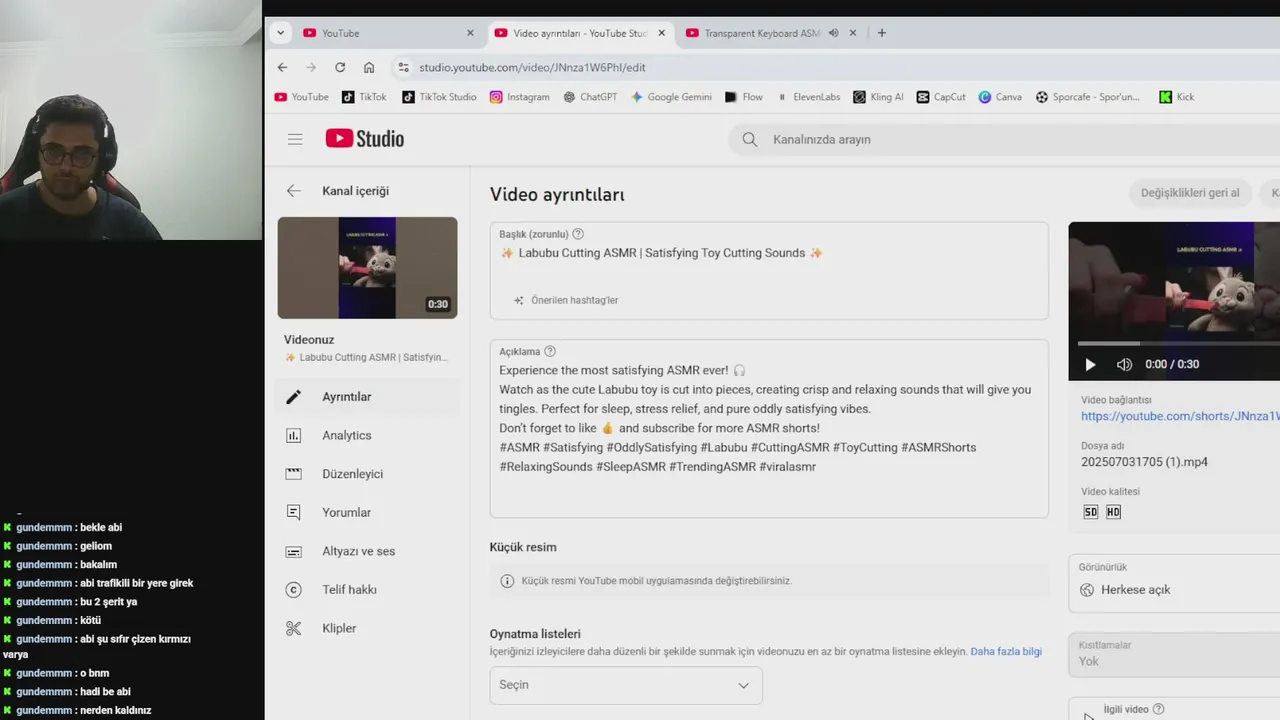Image resolution: width=1280 pixels, height=720 pixels.
Task: Go to browser home page
Action: [369, 67]
